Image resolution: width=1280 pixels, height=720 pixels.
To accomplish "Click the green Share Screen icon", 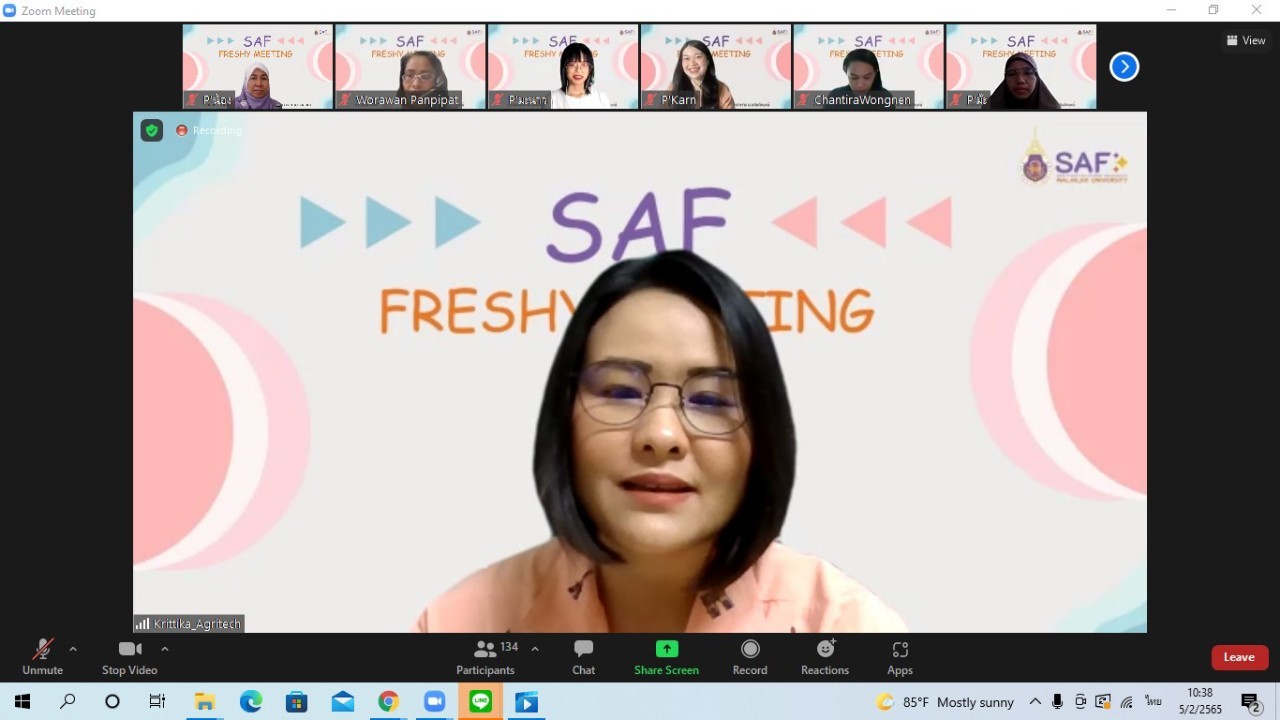I will tap(666, 649).
